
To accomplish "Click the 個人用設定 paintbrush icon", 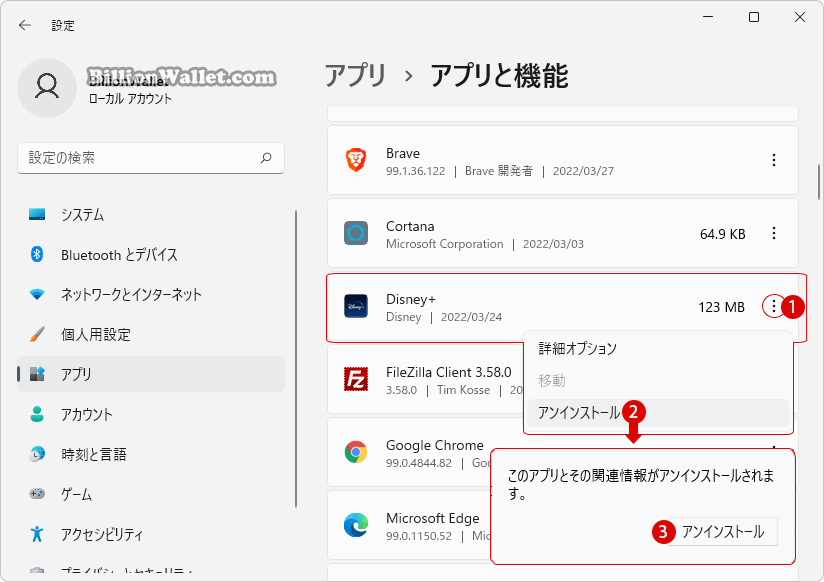I will click(x=37, y=334).
